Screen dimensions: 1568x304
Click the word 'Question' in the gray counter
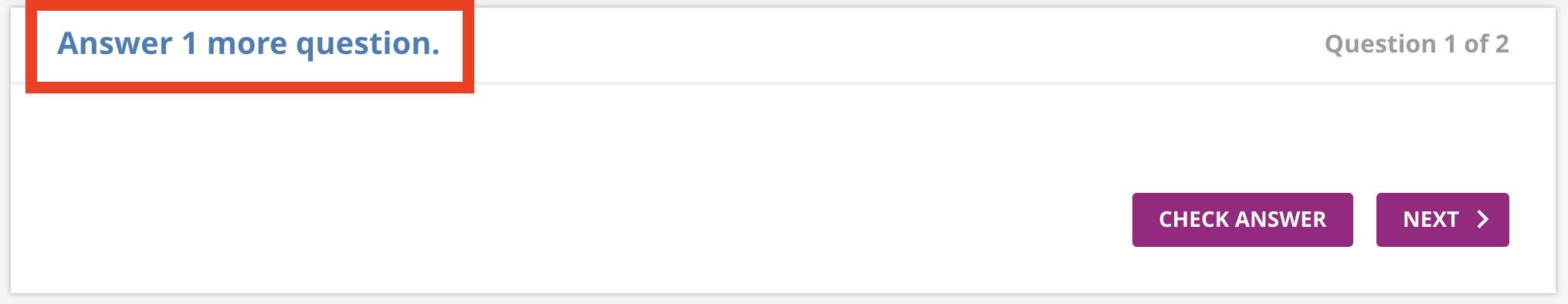[1380, 45]
